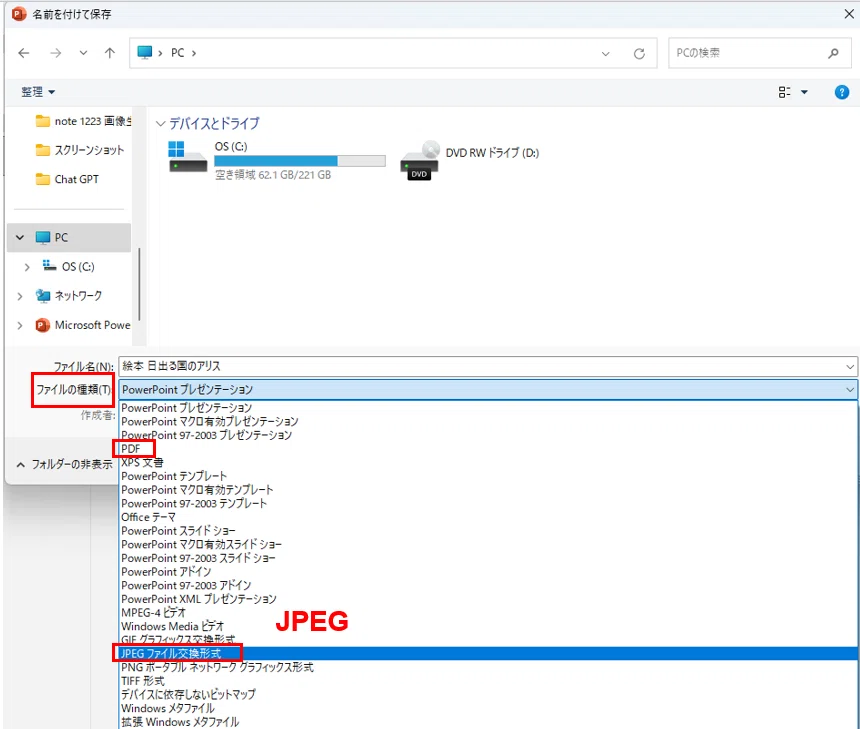Select OS (C:) in navigation pane

68,267
